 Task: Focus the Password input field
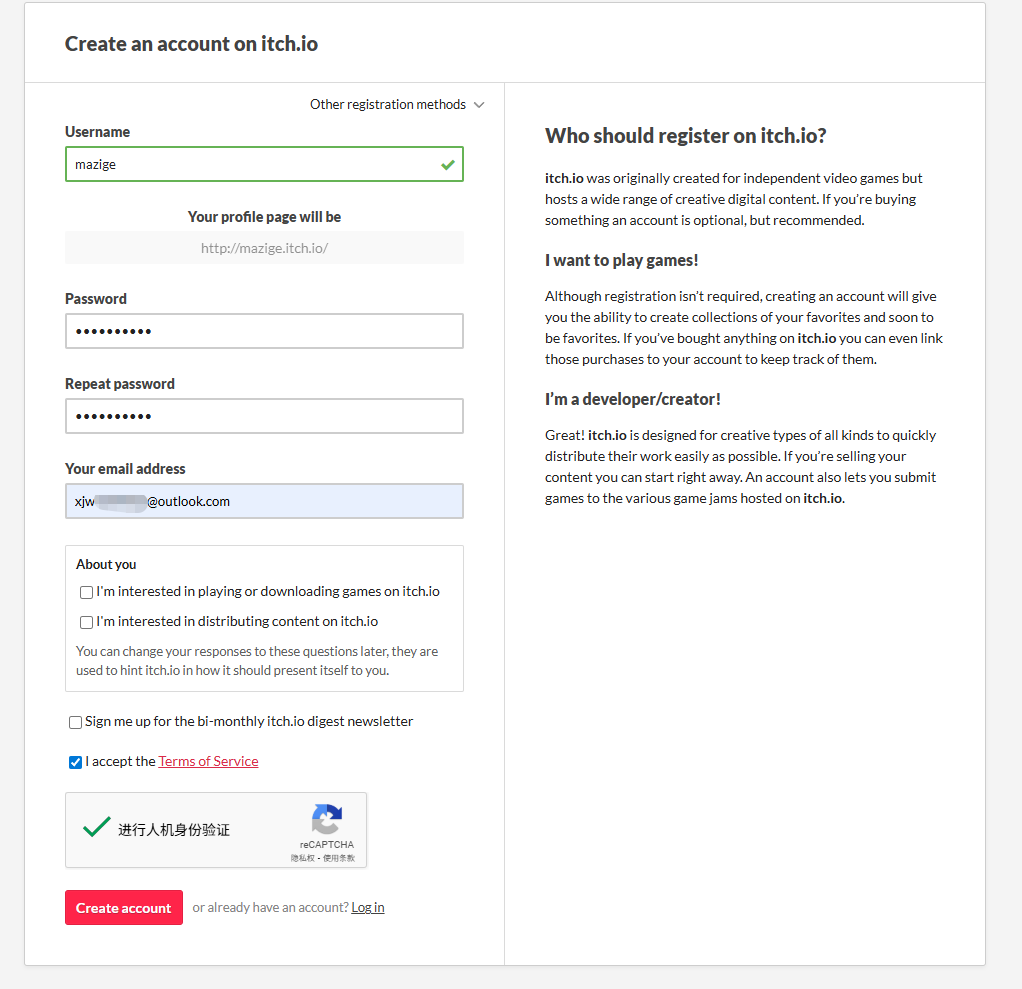[264, 331]
